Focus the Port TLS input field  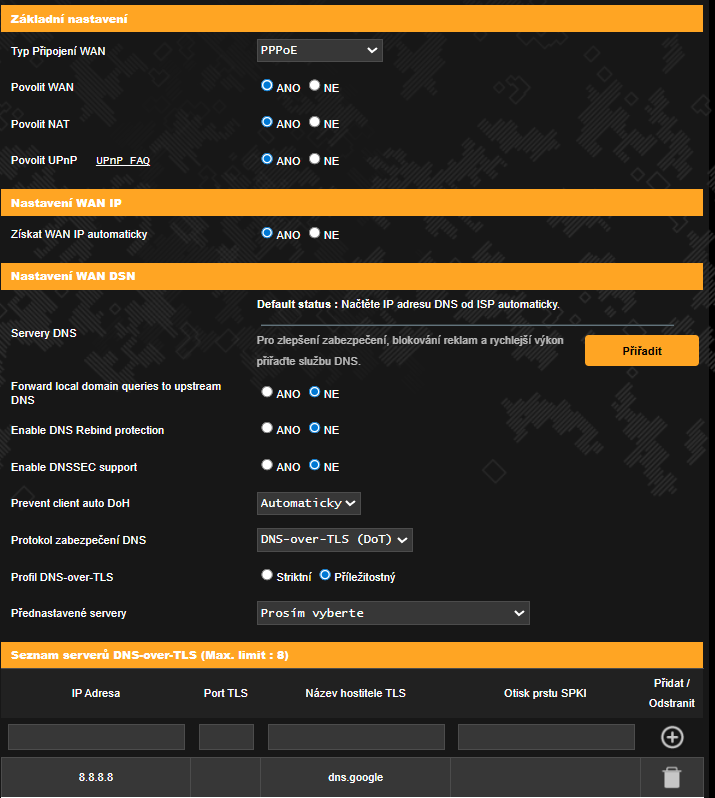point(226,737)
